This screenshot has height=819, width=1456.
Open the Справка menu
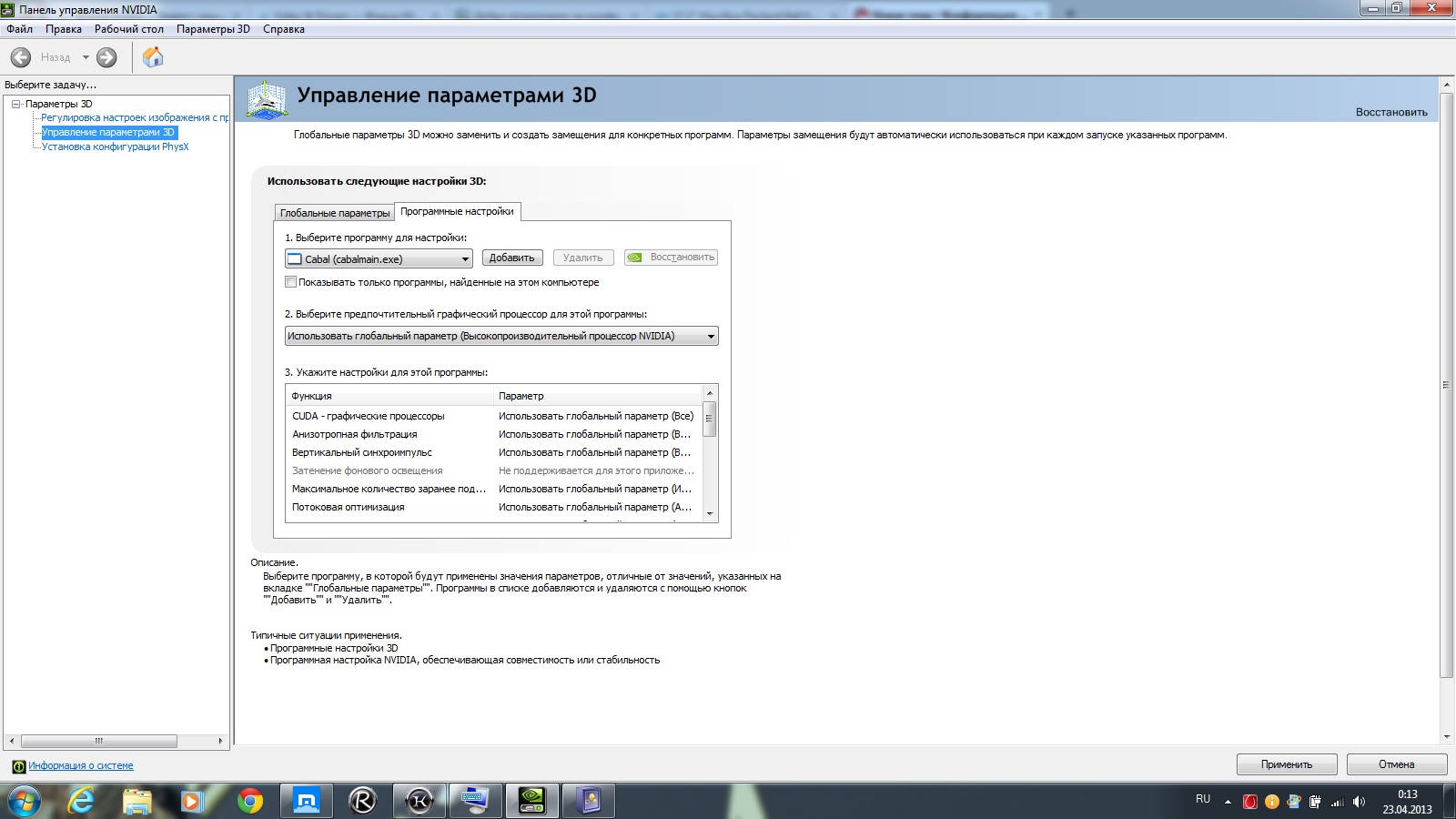coord(284,29)
